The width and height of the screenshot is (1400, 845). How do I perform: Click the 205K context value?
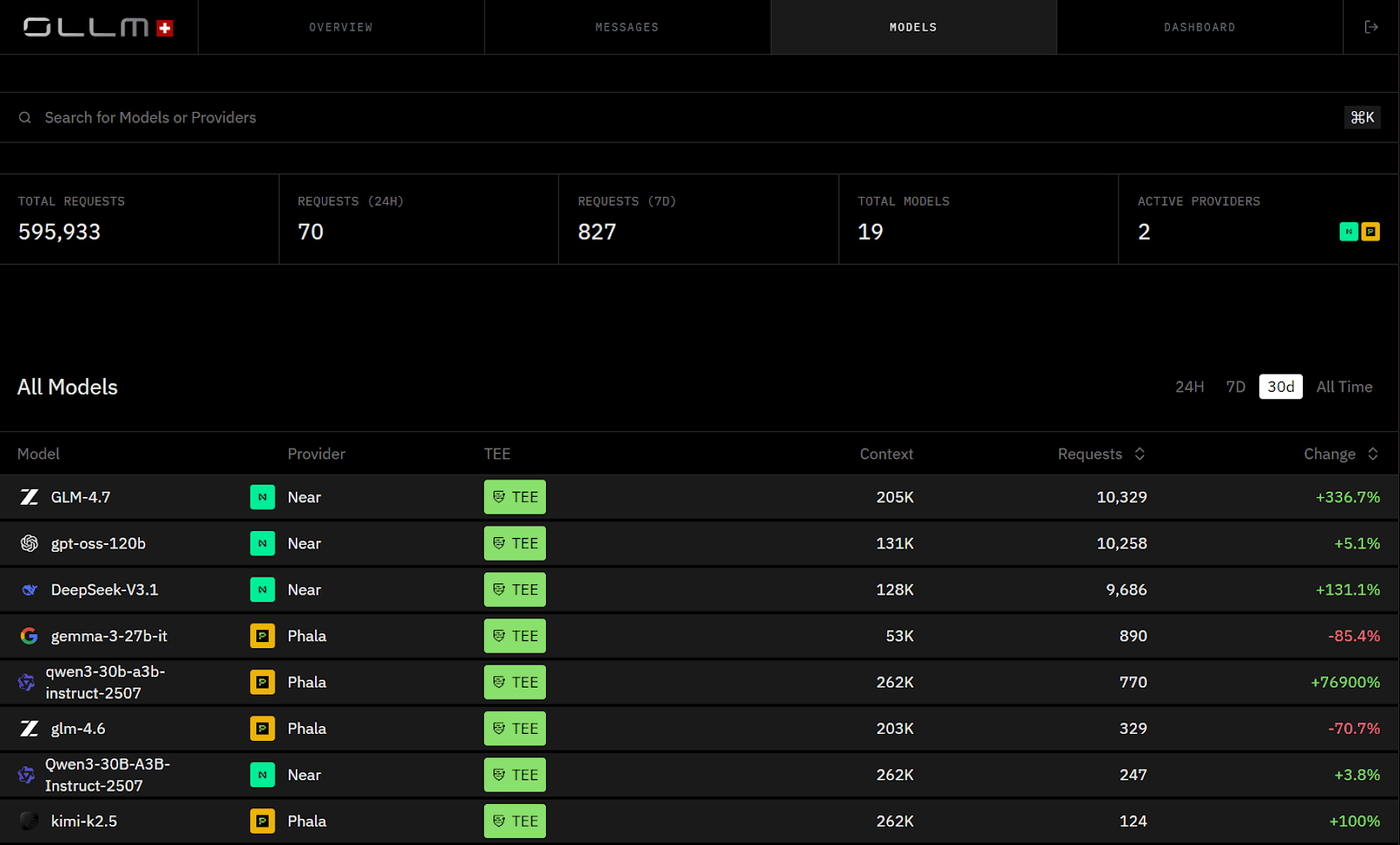click(895, 497)
